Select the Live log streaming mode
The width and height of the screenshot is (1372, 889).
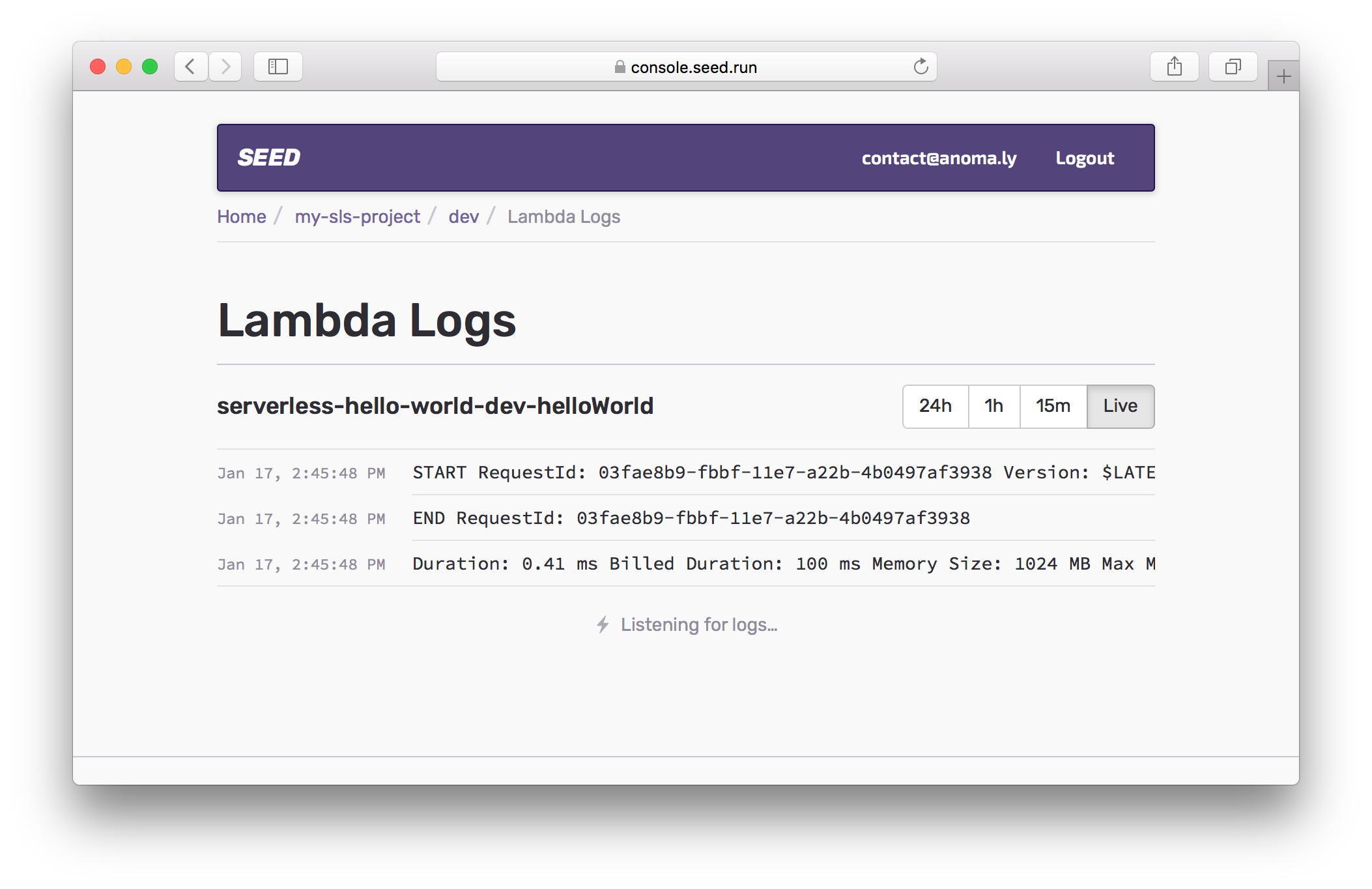point(1120,406)
